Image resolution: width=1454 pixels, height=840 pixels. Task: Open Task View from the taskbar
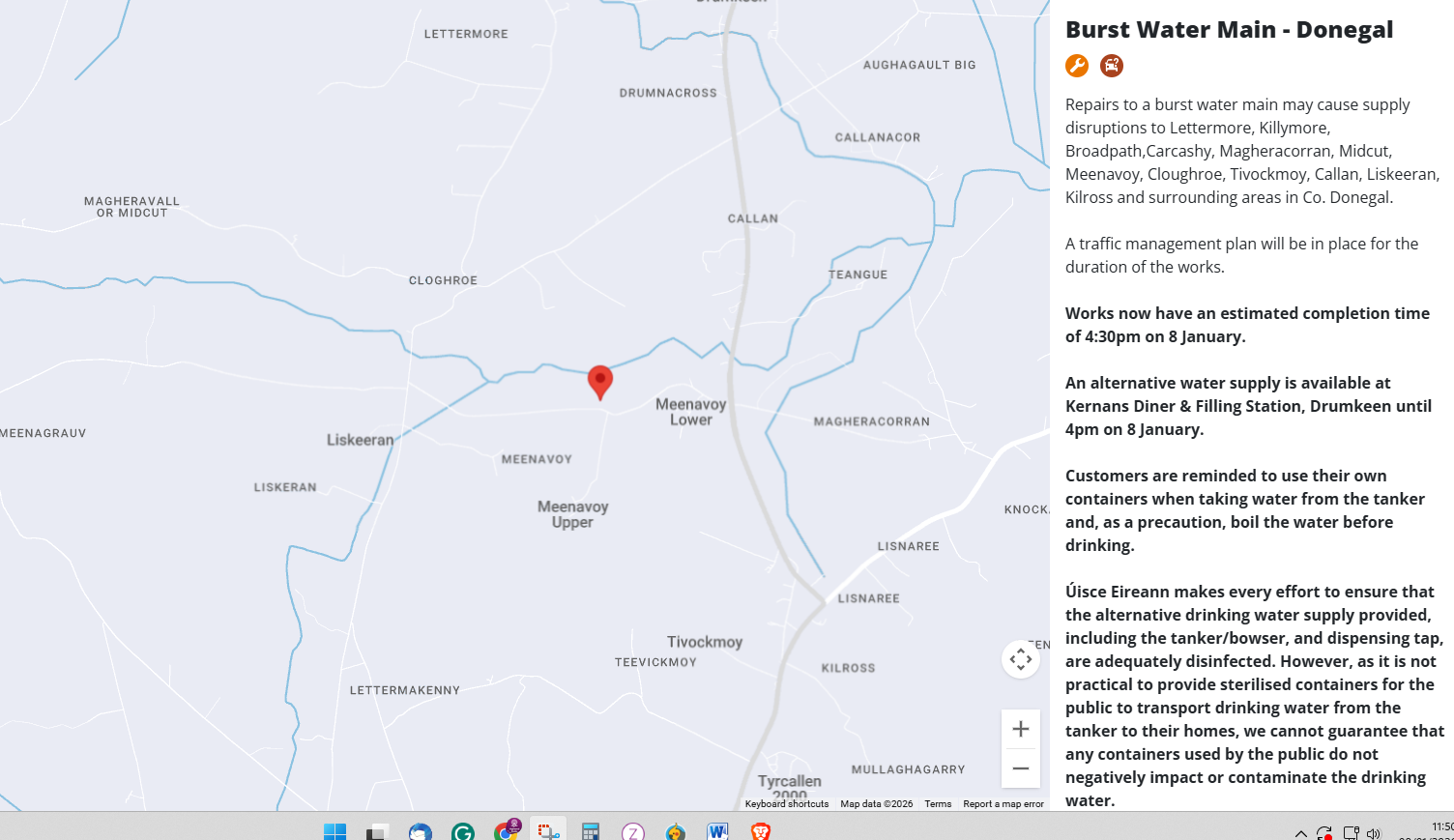pos(377,831)
